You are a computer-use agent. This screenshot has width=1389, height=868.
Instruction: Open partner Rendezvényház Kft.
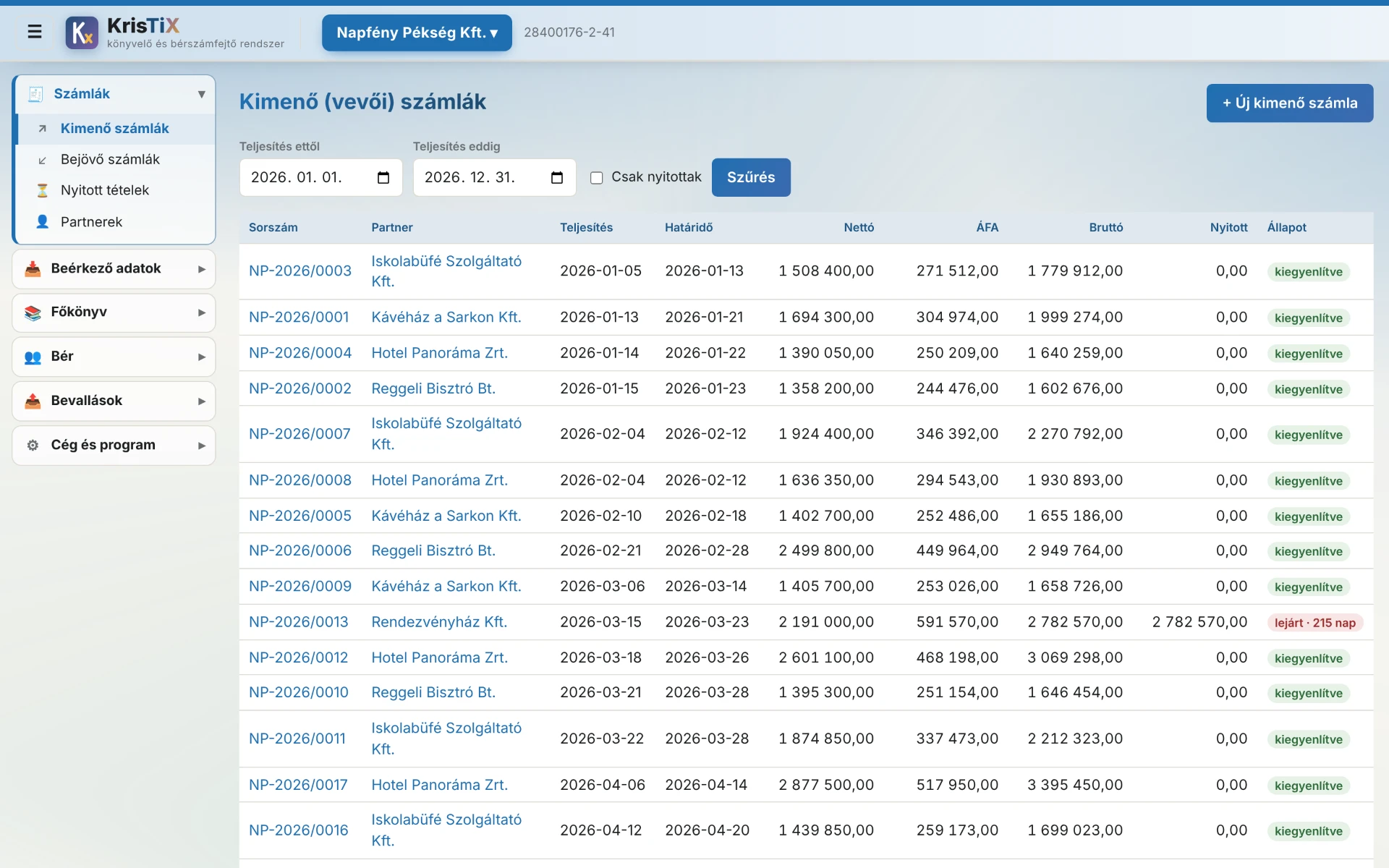pyautogui.click(x=439, y=622)
